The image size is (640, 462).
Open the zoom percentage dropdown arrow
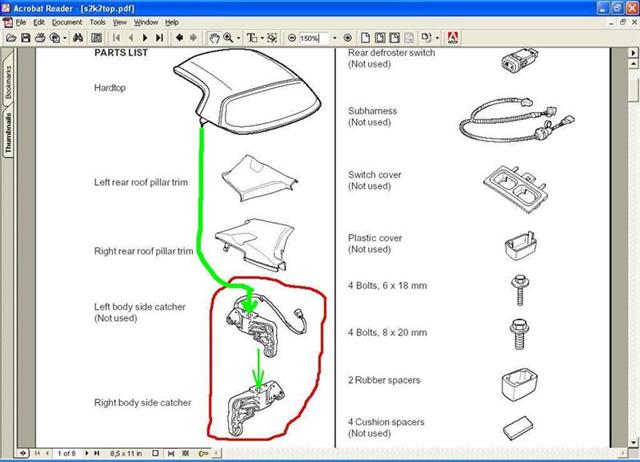point(335,38)
